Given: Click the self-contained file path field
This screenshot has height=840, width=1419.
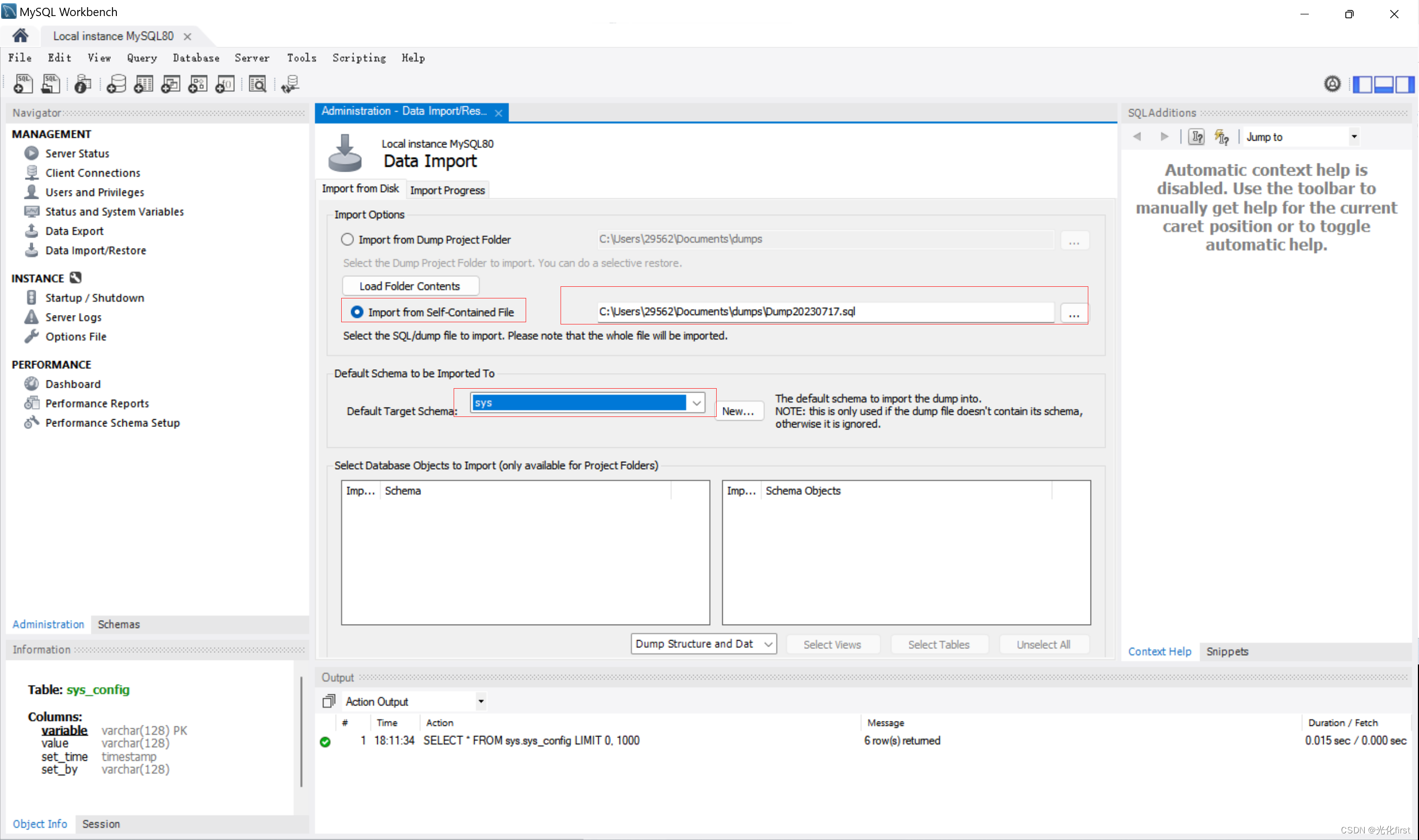Looking at the screenshot, I should point(824,311).
